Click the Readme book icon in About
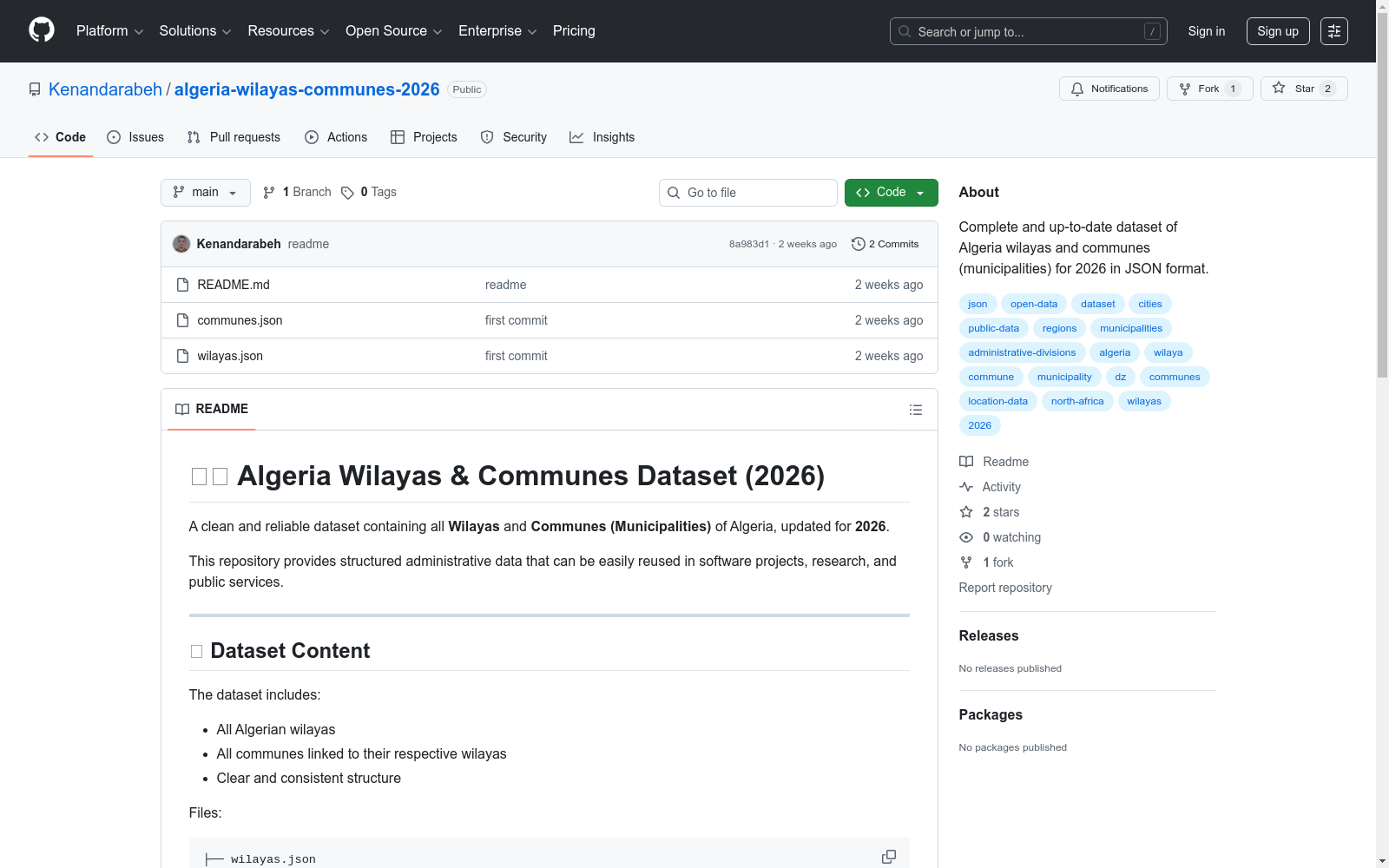1389x868 pixels. coord(966,462)
